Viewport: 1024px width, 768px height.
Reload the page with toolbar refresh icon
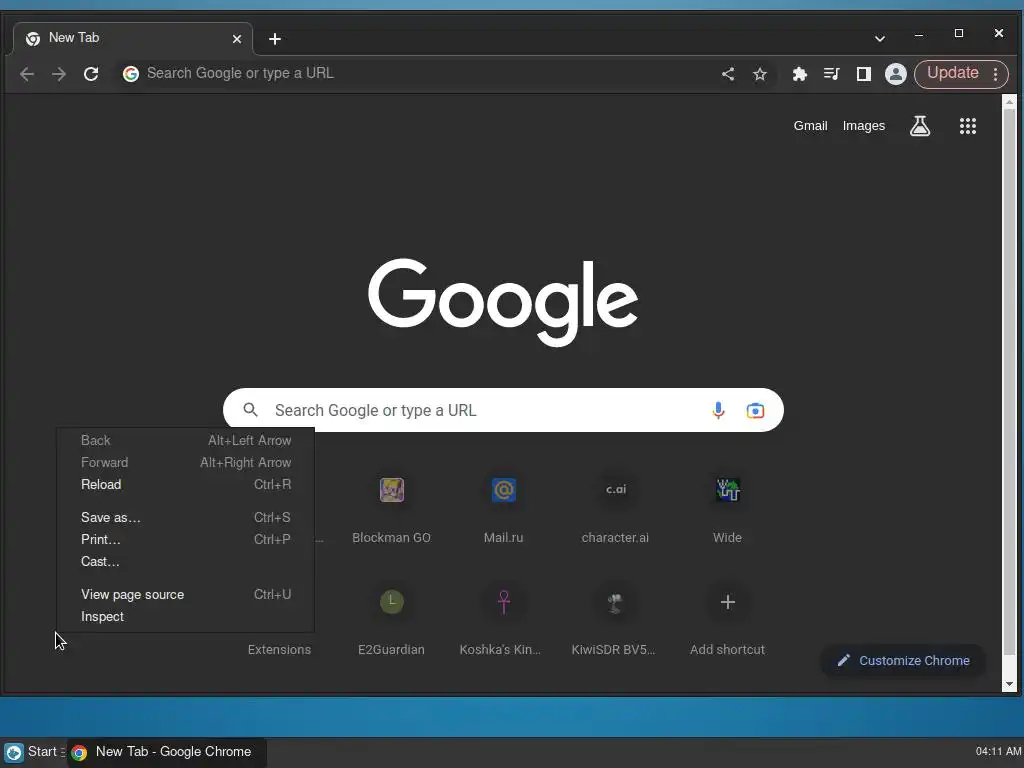pyautogui.click(x=91, y=74)
